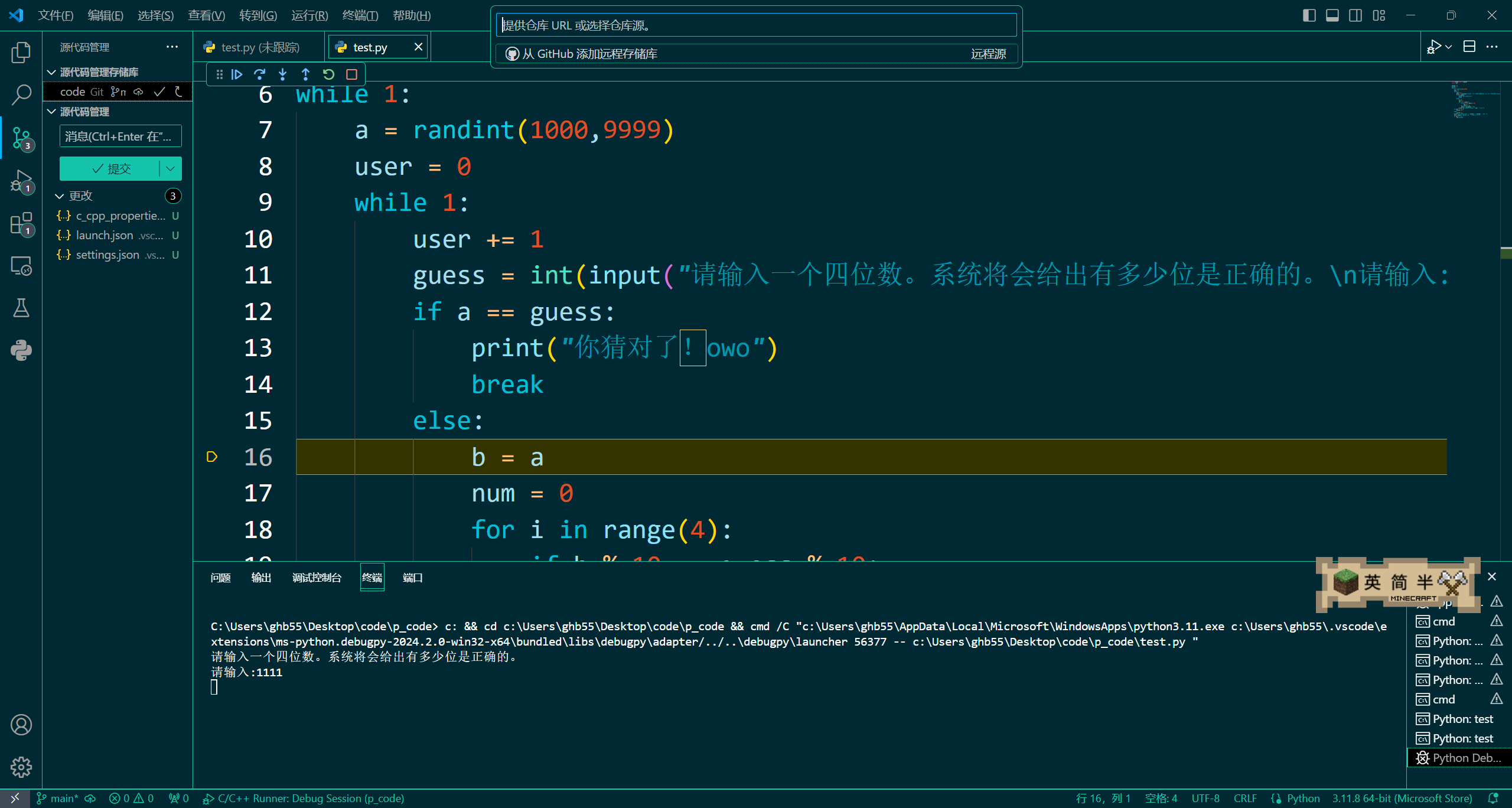The image size is (1512, 808).
Task: Open the Testing flask icon
Action: [x=21, y=308]
